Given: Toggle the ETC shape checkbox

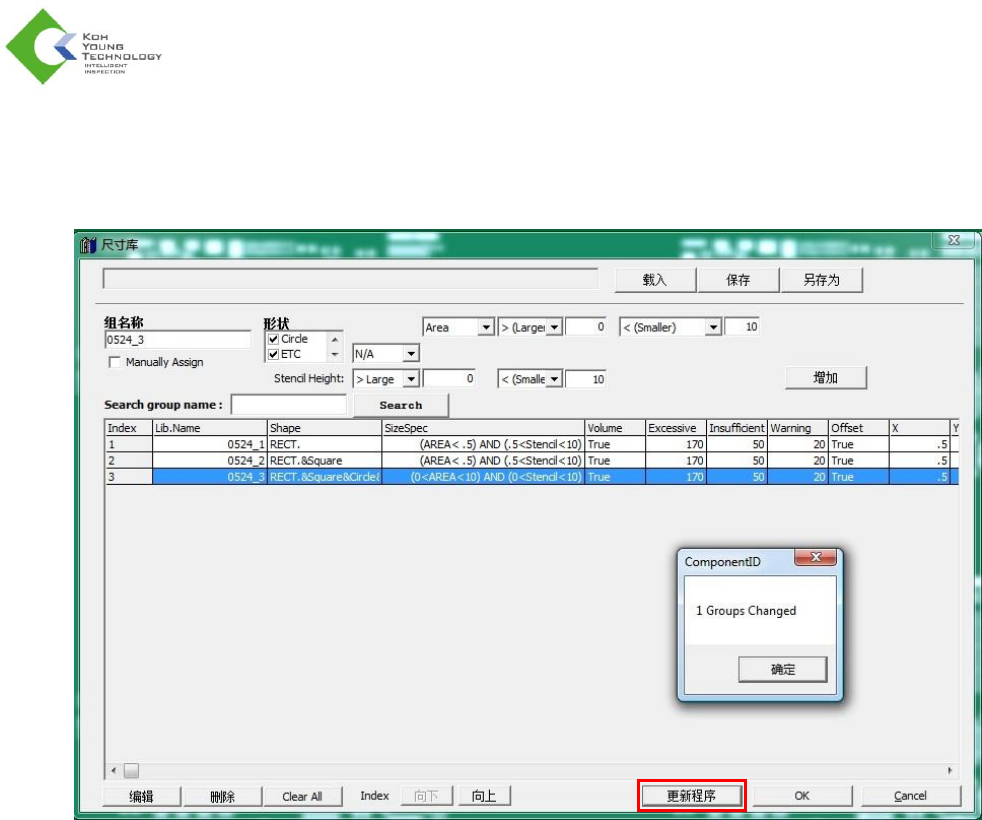Looking at the screenshot, I should 273,354.
